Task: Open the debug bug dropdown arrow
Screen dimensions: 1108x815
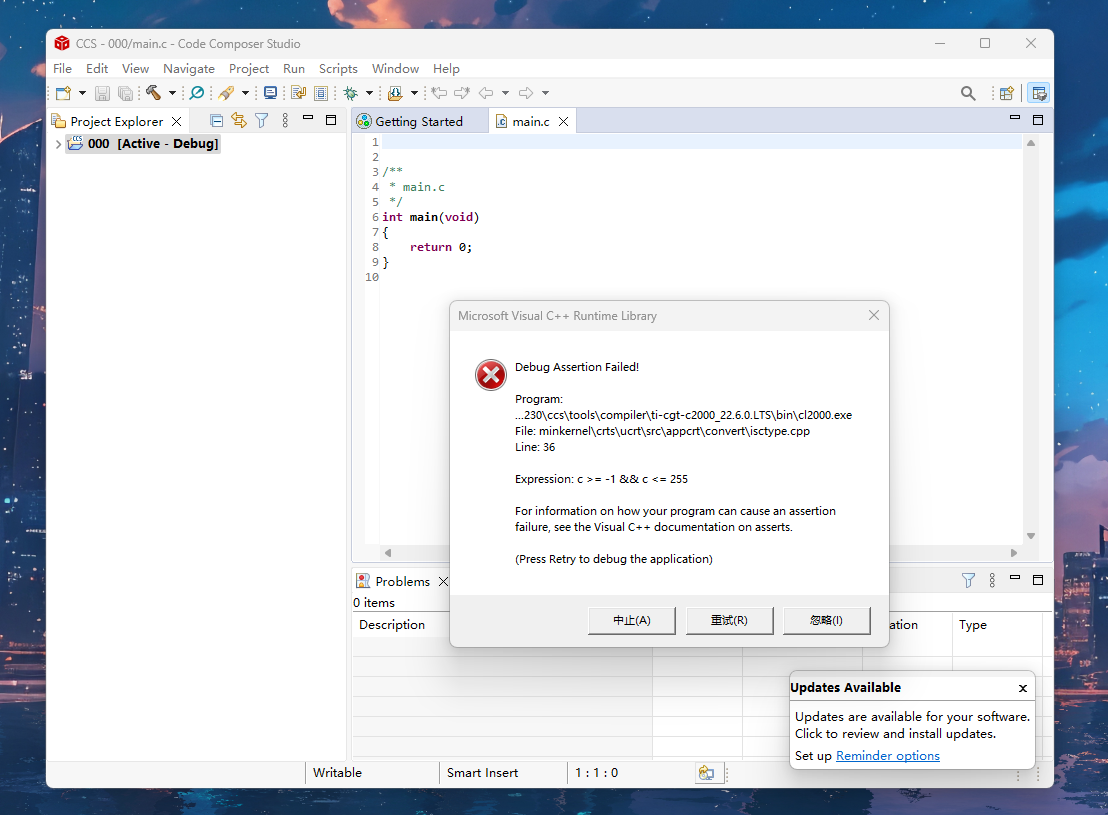Action: (369, 93)
